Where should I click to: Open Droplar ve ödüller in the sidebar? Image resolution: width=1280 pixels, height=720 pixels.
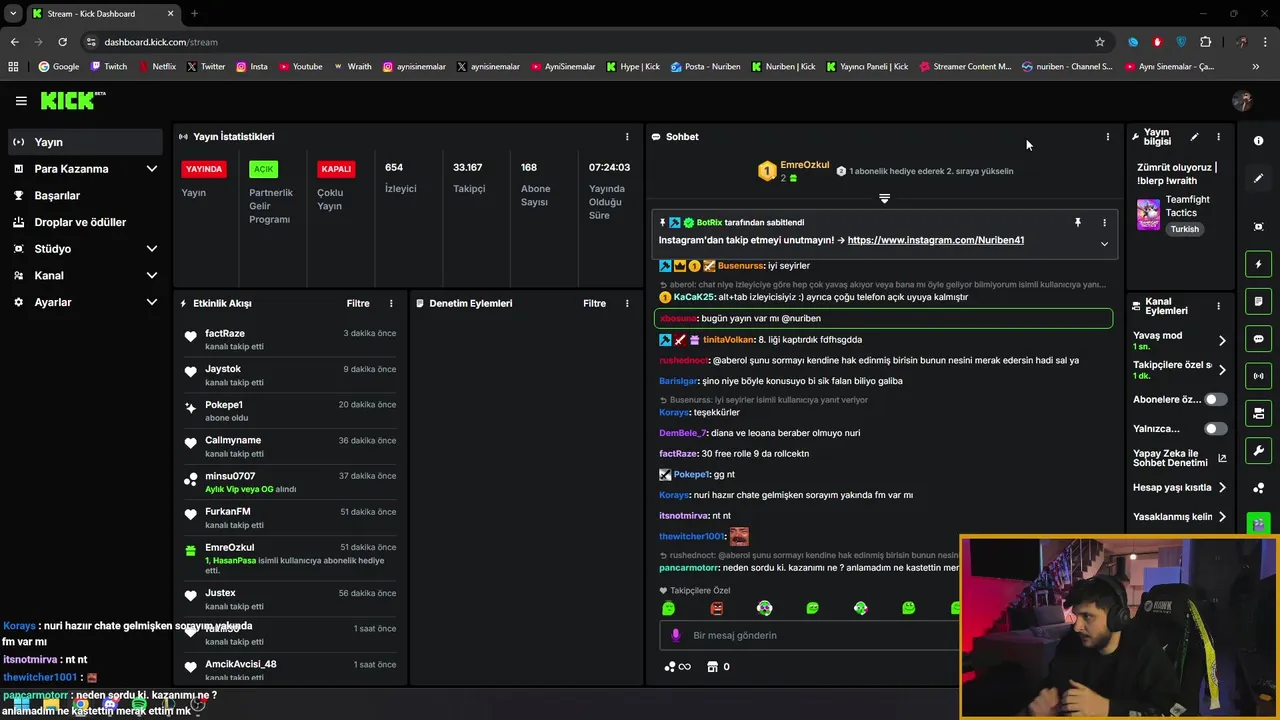click(85, 222)
